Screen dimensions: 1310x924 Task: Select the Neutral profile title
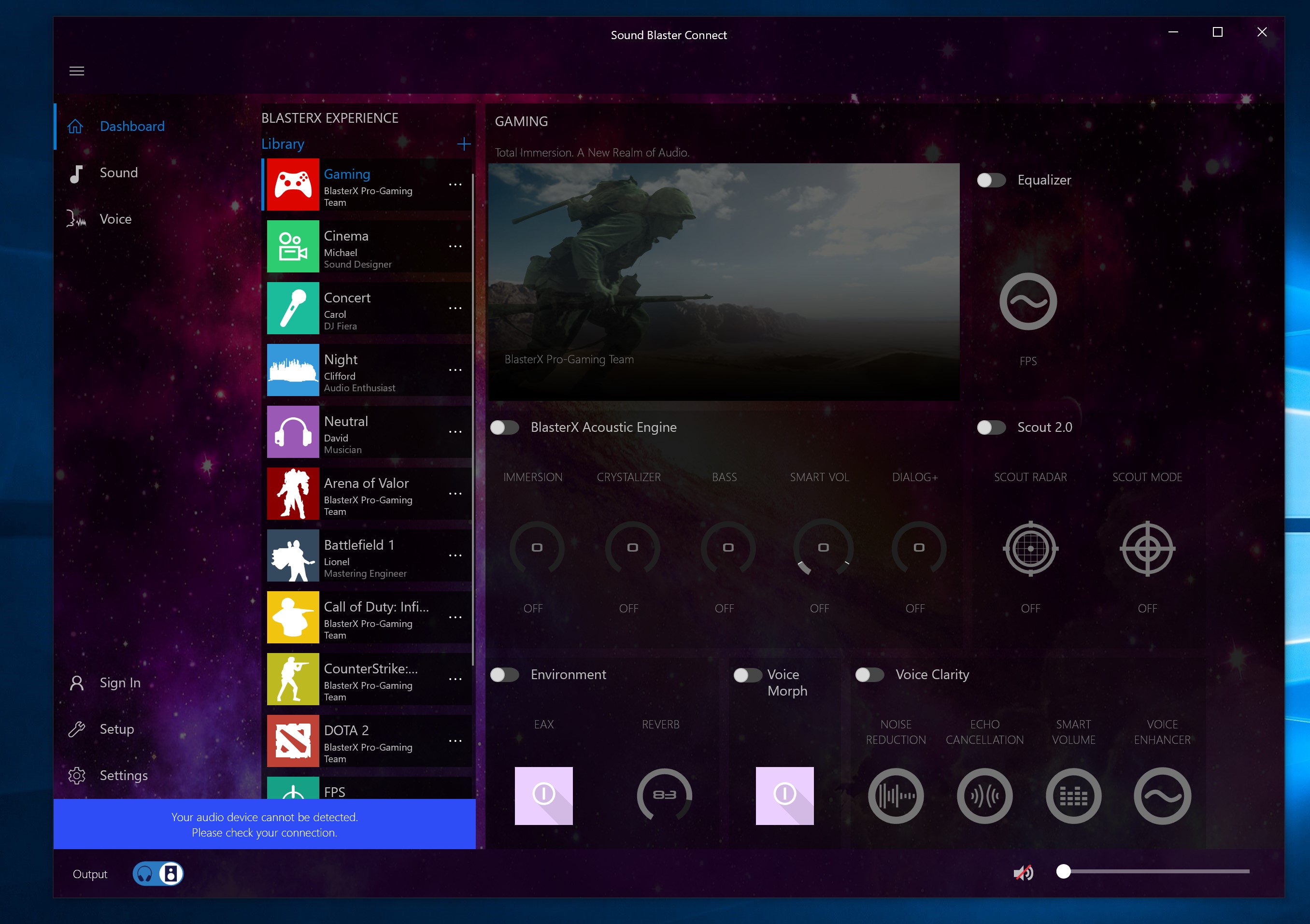point(346,421)
